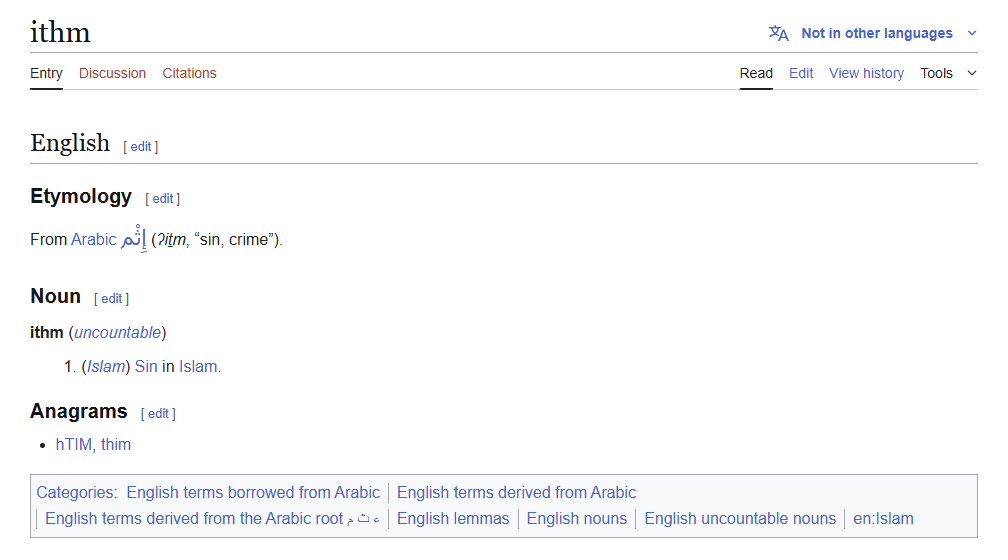Open the Arabic script word link
The image size is (1008, 560).
(x=134, y=238)
